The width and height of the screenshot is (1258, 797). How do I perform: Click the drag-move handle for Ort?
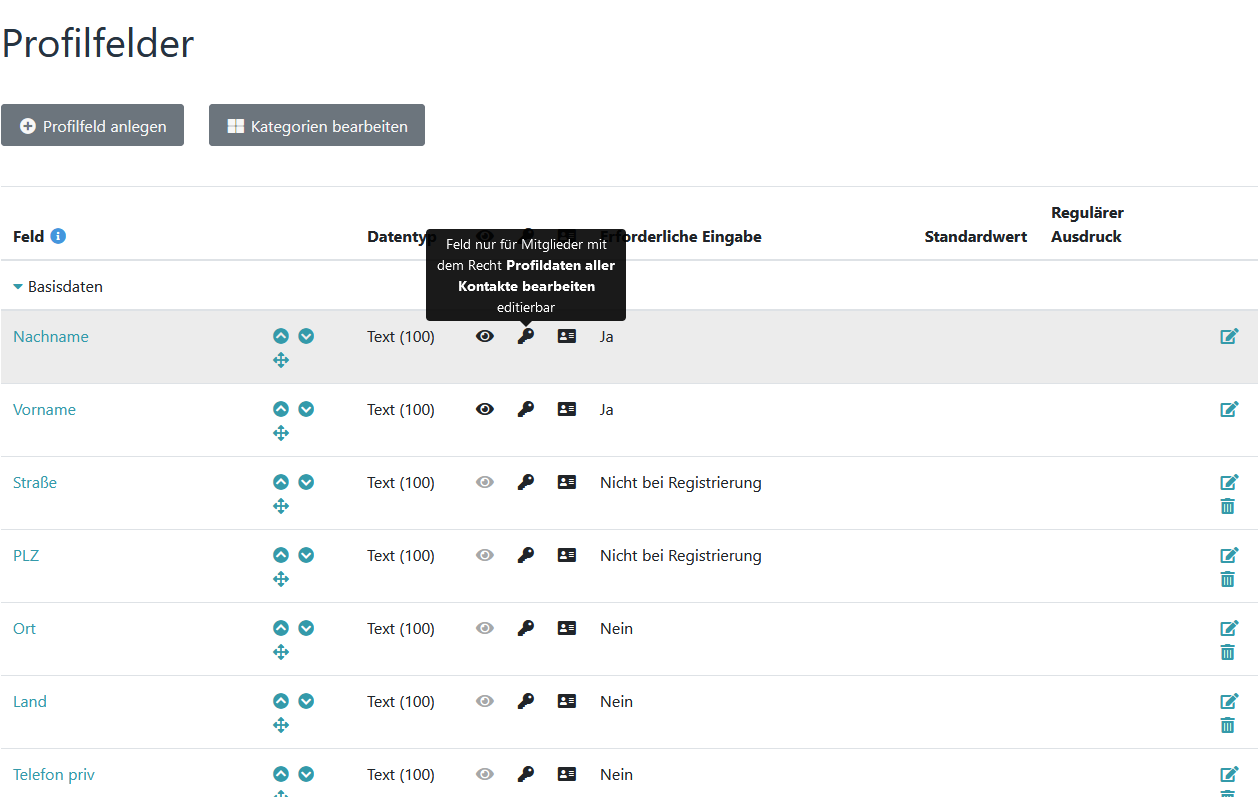coord(281,652)
